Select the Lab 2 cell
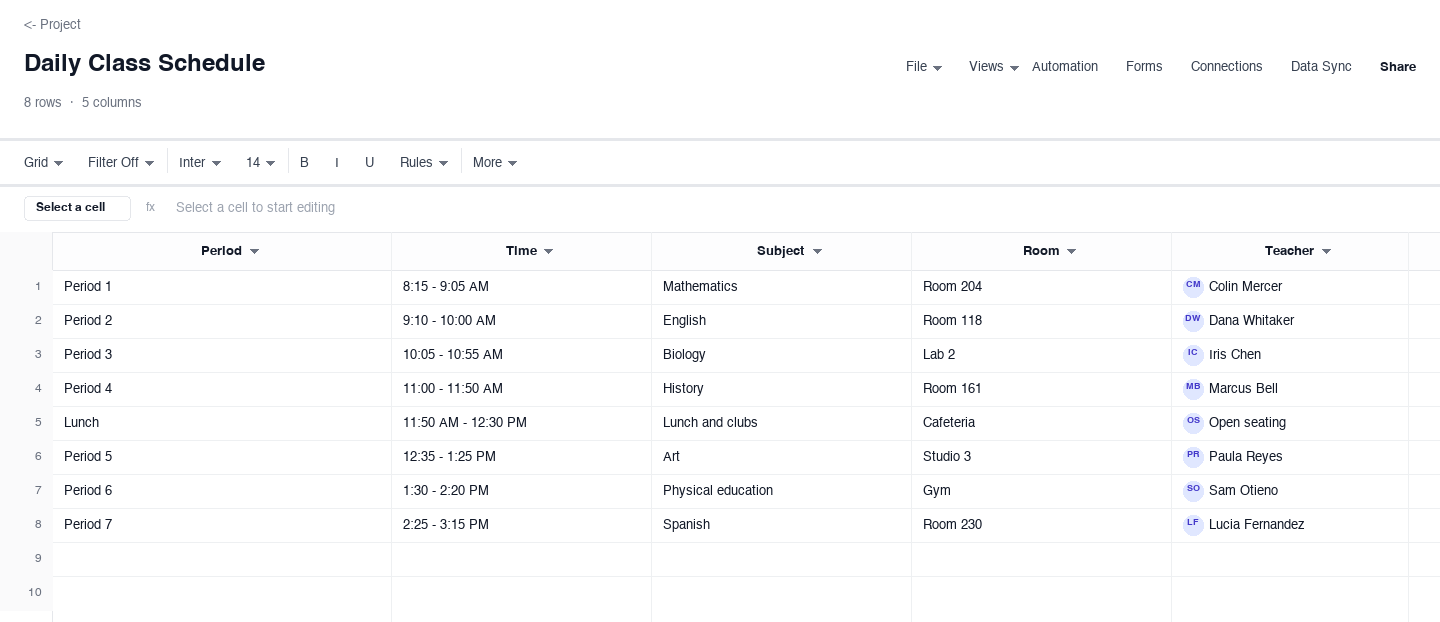Image resolution: width=1440 pixels, height=622 pixels. click(1041, 355)
